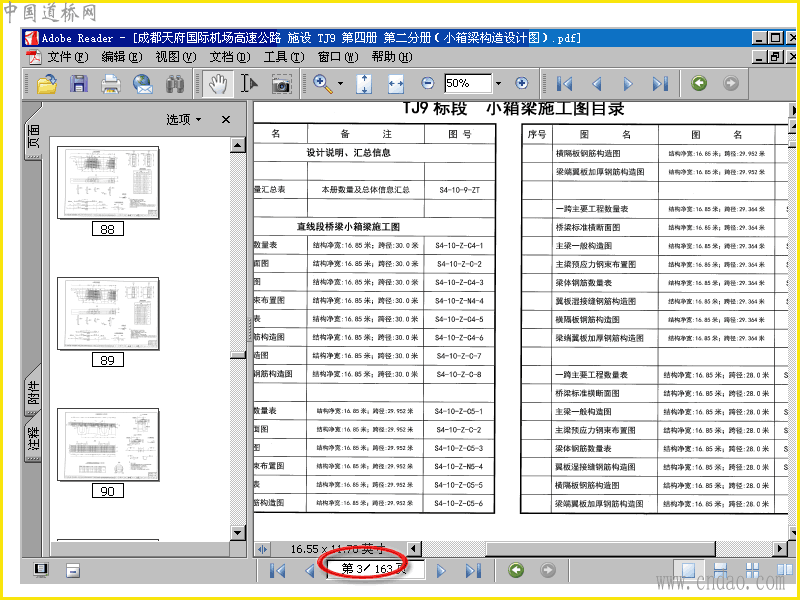Select page 88 thumbnail
This screenshot has height=600, width=800.
(108, 183)
